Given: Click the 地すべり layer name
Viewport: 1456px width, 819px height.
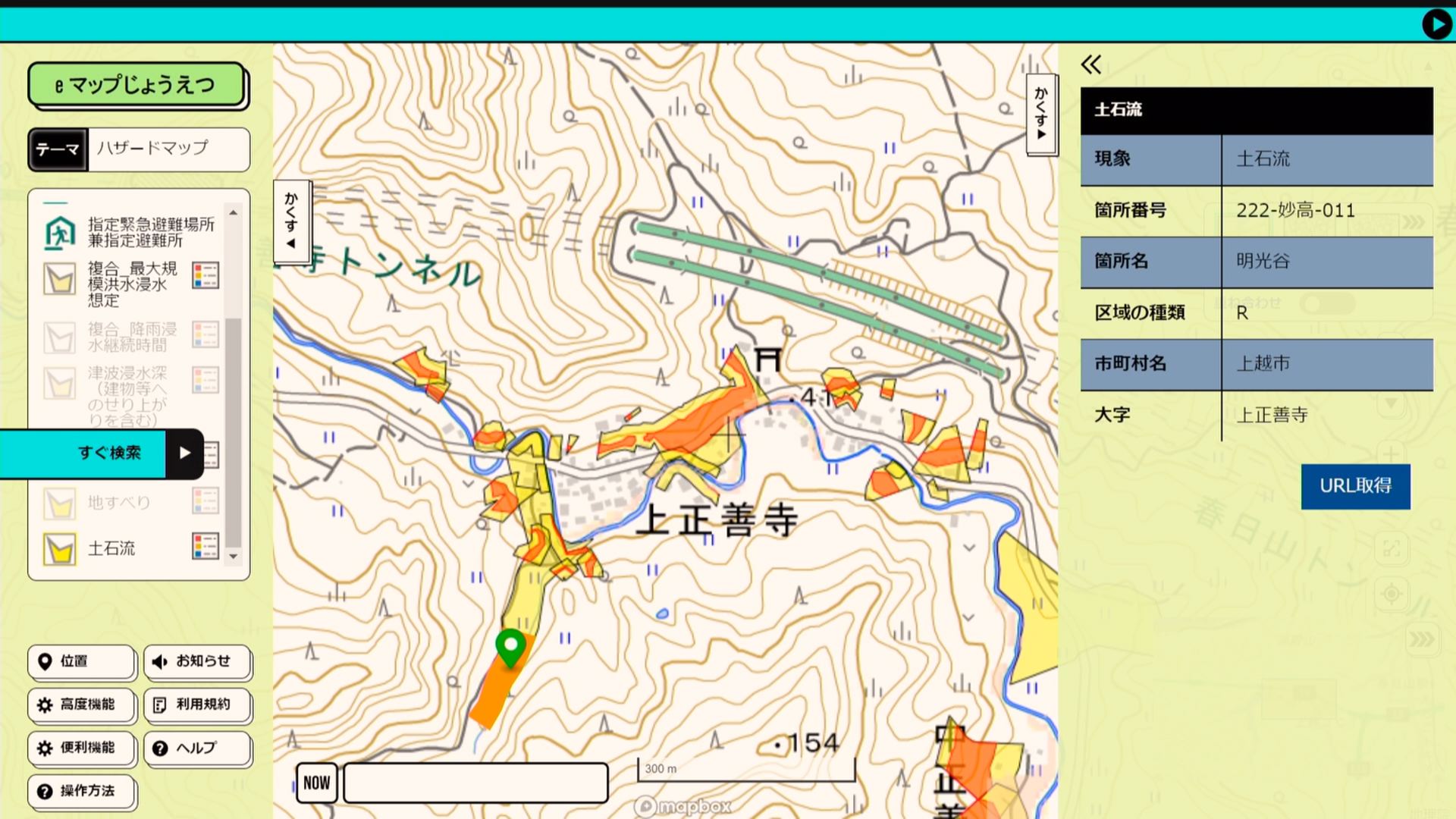Looking at the screenshot, I should point(119,502).
